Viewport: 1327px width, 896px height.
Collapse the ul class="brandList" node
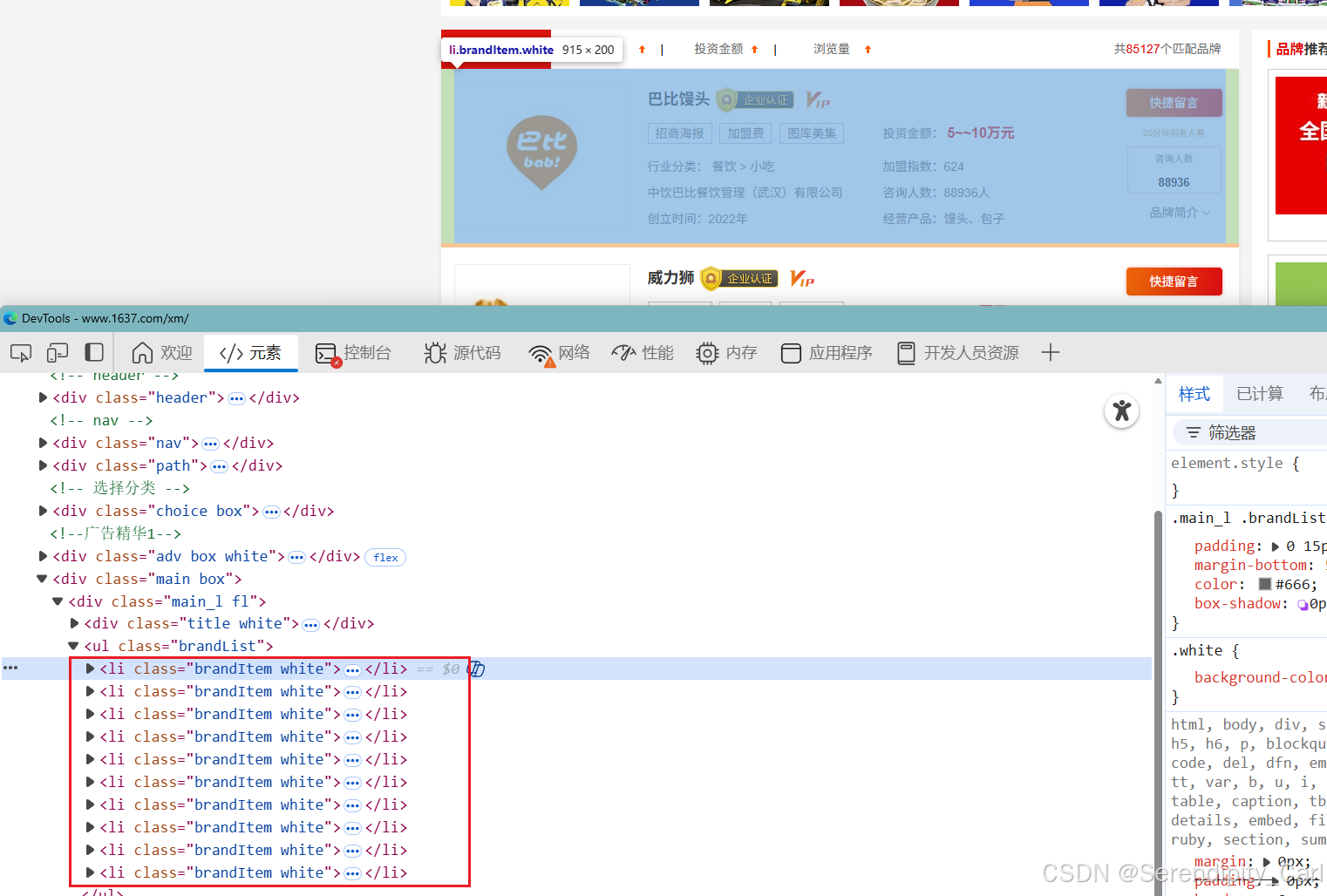[73, 646]
